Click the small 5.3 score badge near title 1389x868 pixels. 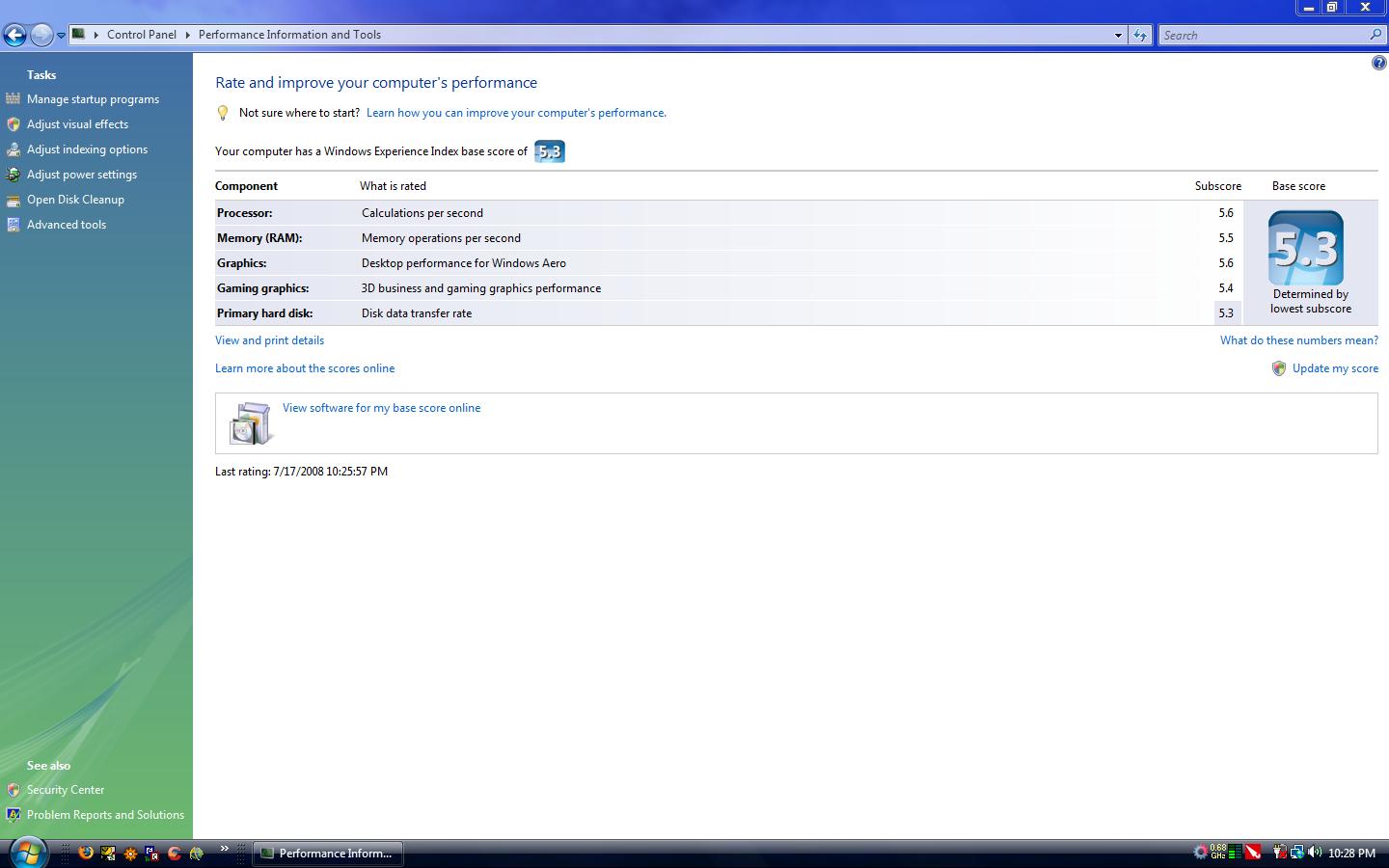click(x=550, y=151)
